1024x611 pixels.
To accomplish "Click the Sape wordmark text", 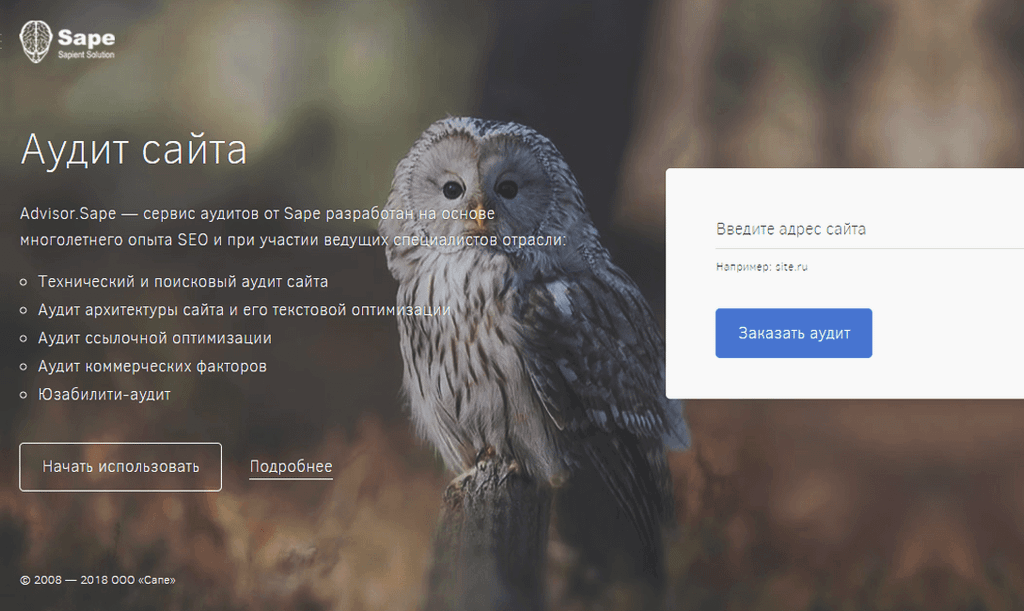I will point(85,38).
